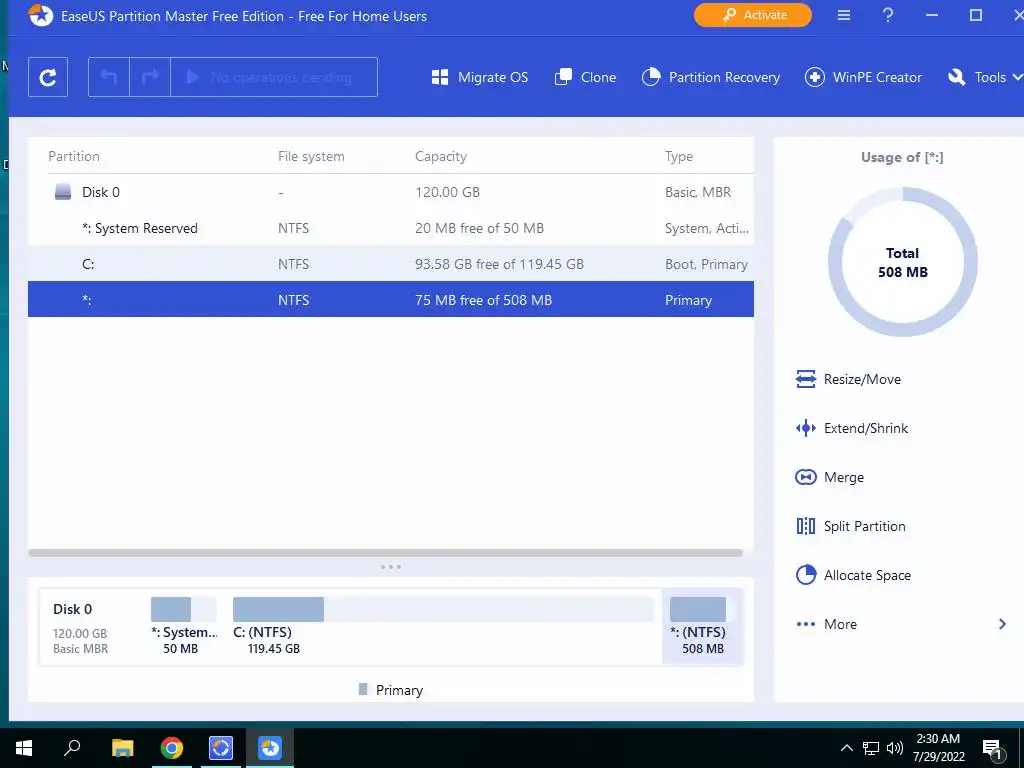The image size is (1024, 768).
Task: Choose Resize/Move operation
Action: [x=848, y=379]
